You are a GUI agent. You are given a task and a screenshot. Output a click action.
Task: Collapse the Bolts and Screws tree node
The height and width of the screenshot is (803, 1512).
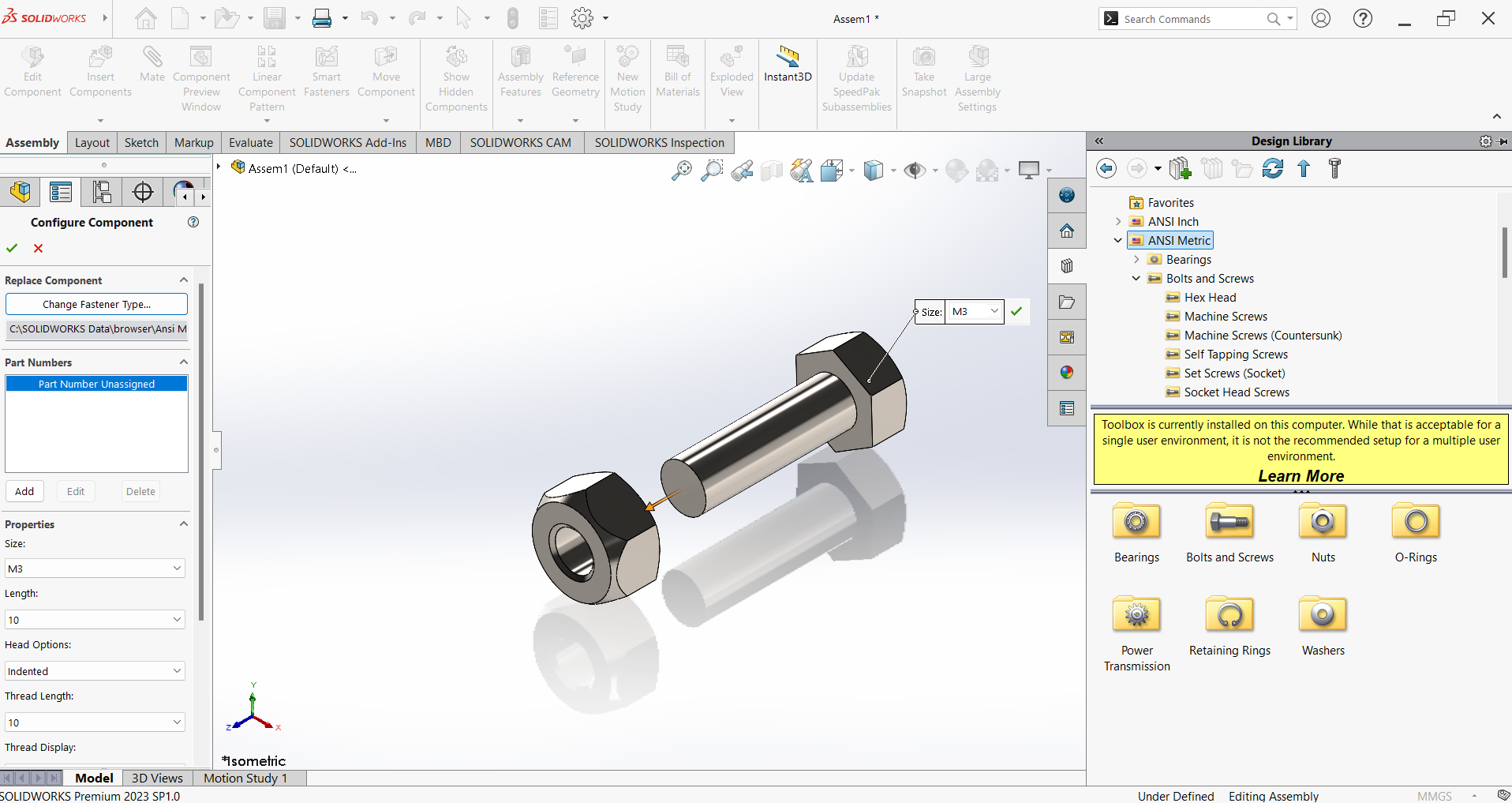tap(1136, 278)
